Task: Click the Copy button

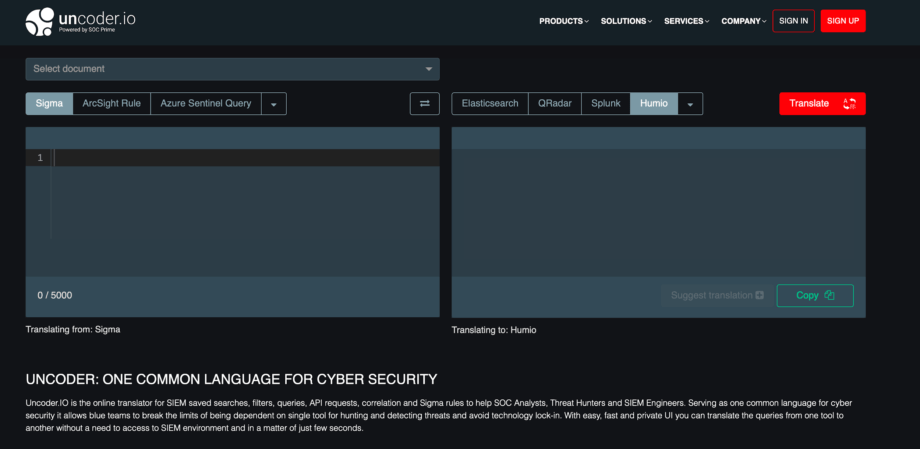Action: 814,295
